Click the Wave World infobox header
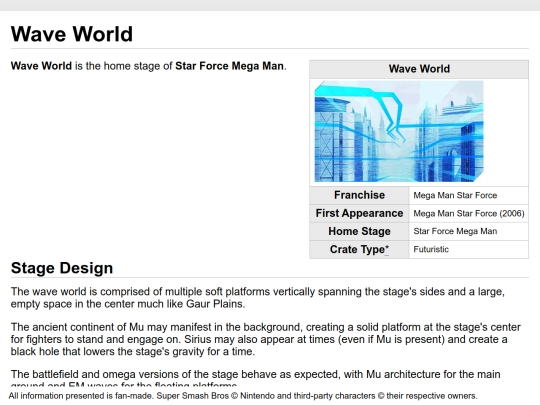This screenshot has height=405, width=540. coord(419,69)
